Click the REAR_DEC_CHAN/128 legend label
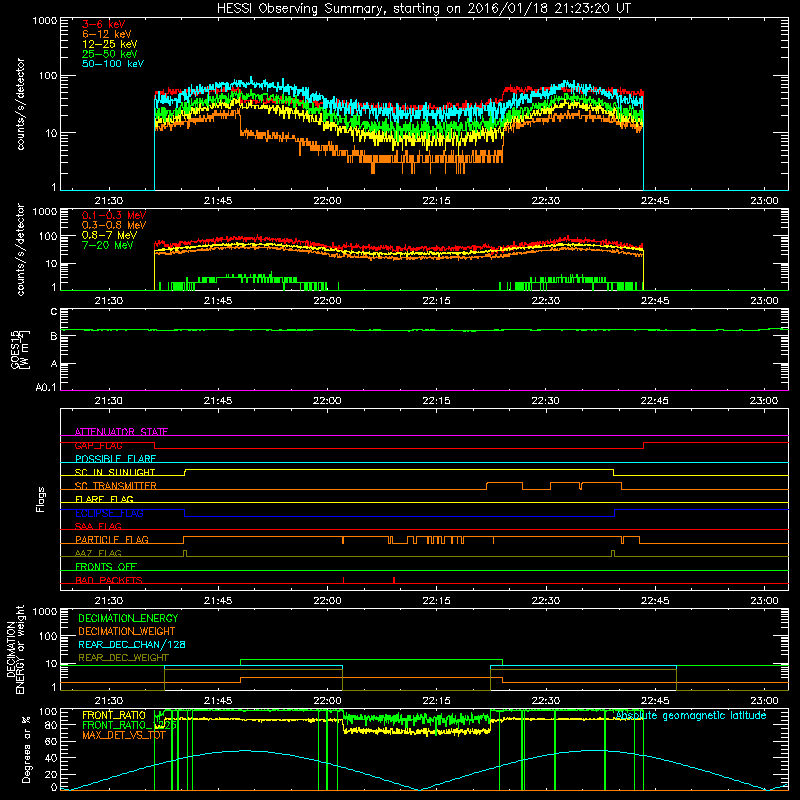 tap(132, 645)
